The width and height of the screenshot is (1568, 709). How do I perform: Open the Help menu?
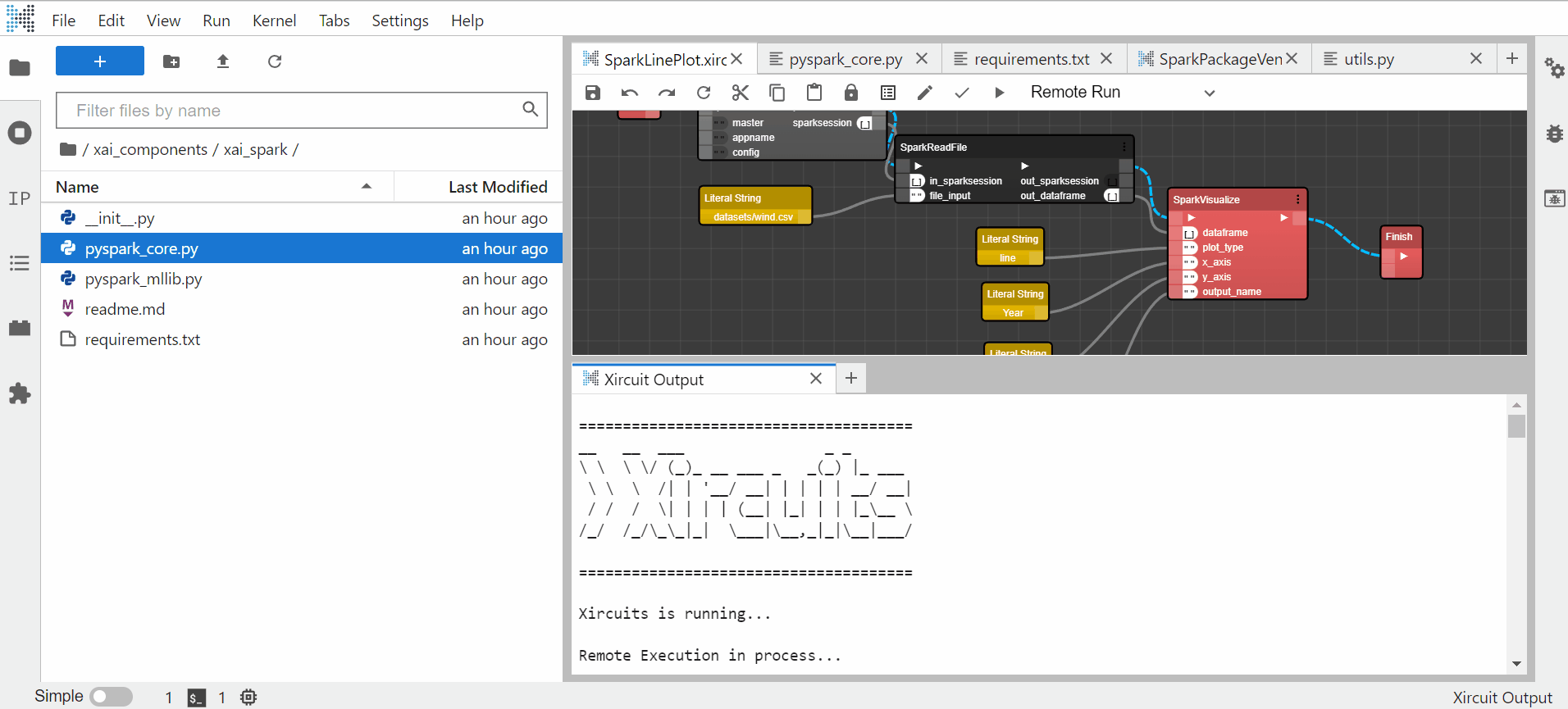[x=467, y=20]
